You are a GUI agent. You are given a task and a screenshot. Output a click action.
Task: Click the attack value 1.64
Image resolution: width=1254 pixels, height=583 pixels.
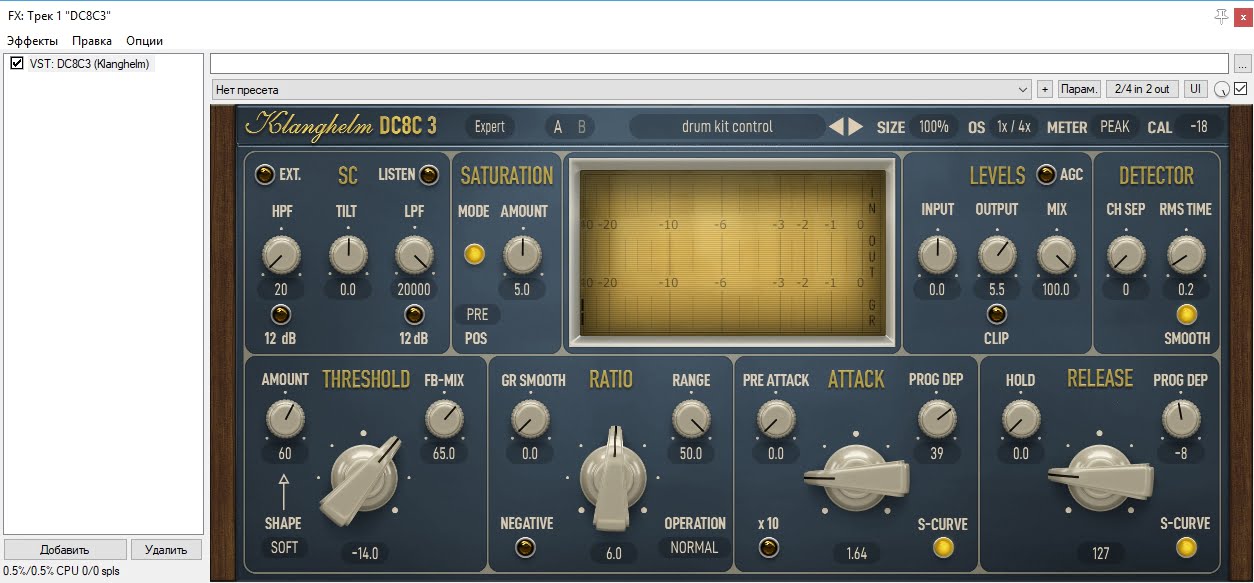(857, 553)
